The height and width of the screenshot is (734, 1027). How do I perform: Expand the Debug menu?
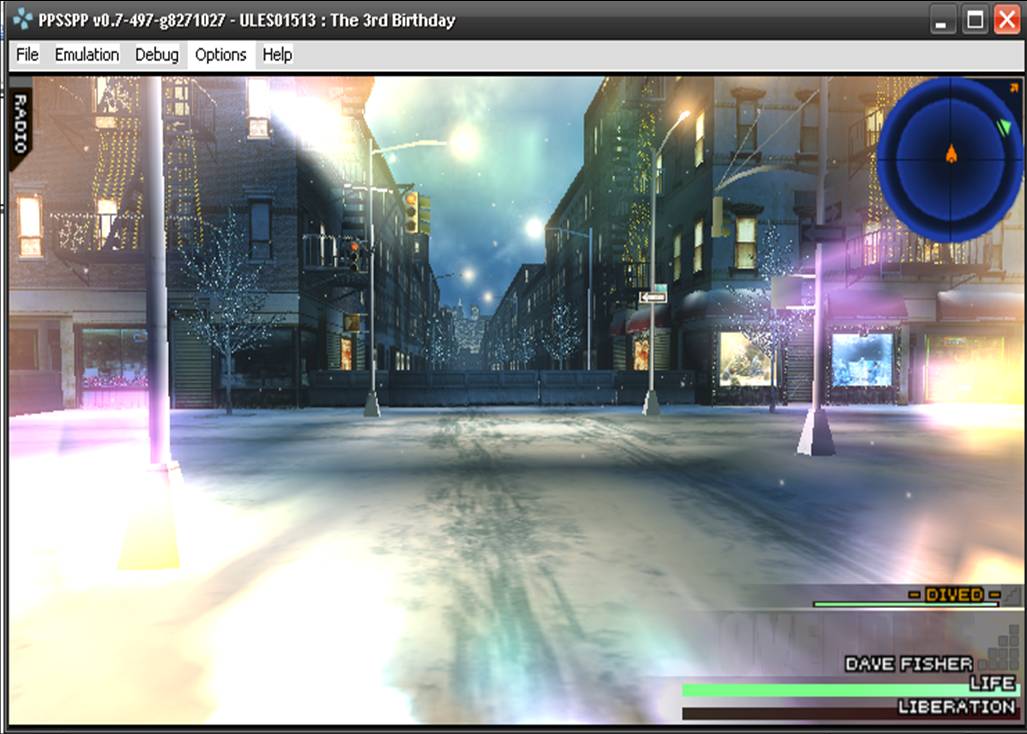coord(157,55)
